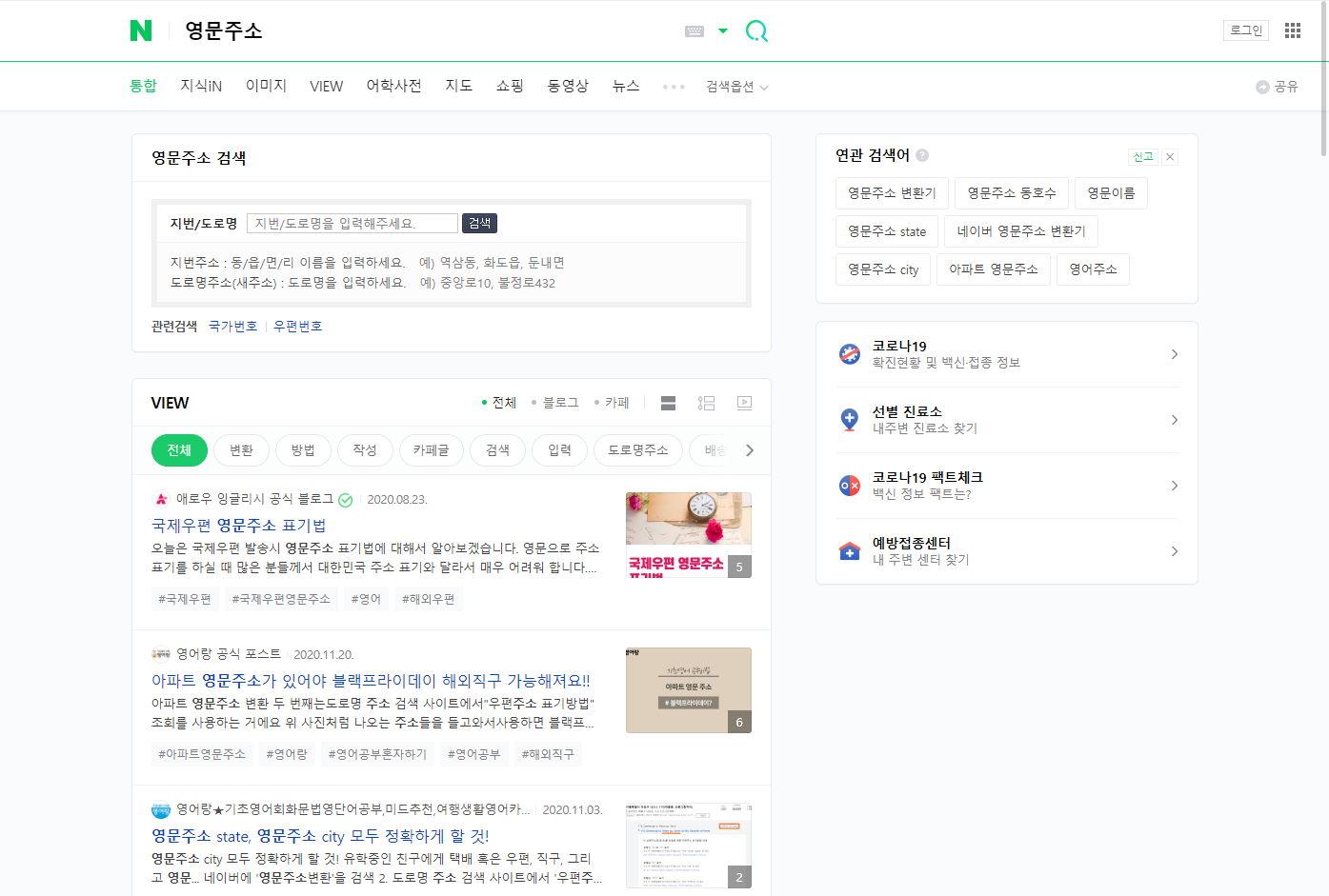Open the VIEW tab in navigation
Viewport: 1329px width, 896px height.
(326, 86)
